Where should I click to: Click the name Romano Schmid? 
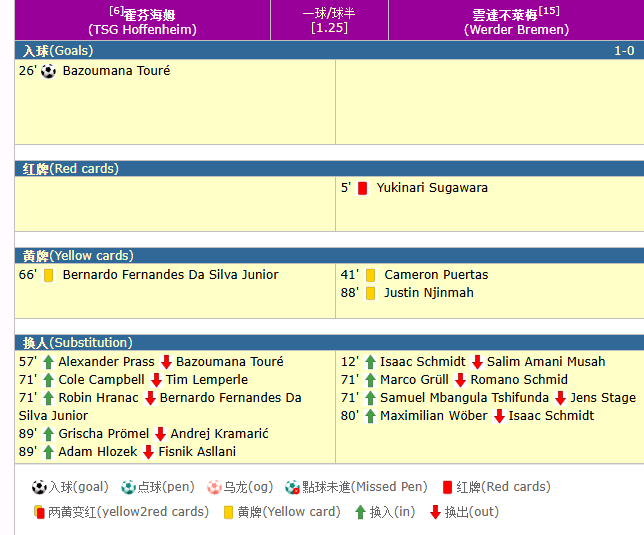click(519, 380)
